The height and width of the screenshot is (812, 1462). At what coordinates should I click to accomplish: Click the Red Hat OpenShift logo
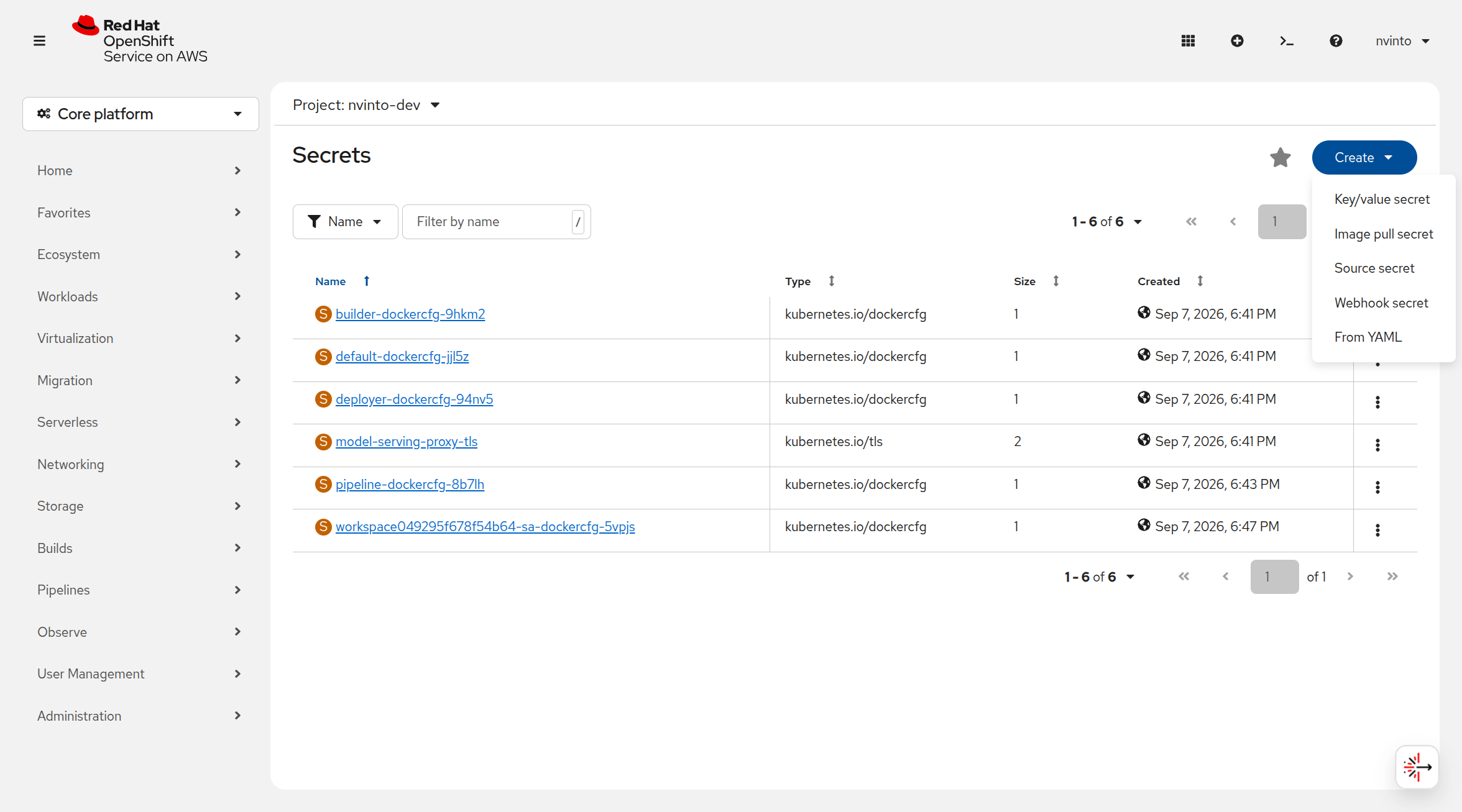point(140,40)
